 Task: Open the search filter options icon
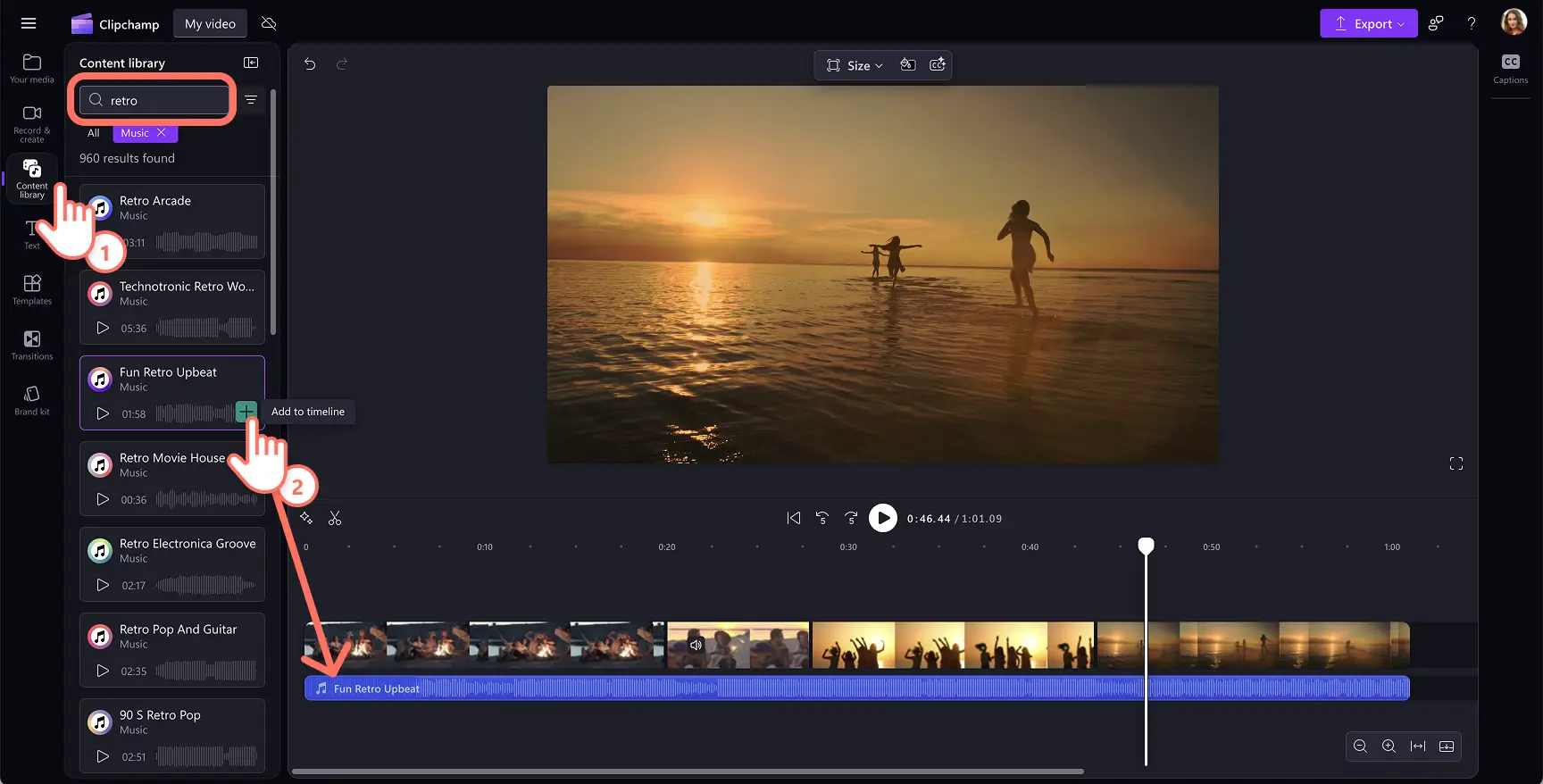(251, 100)
